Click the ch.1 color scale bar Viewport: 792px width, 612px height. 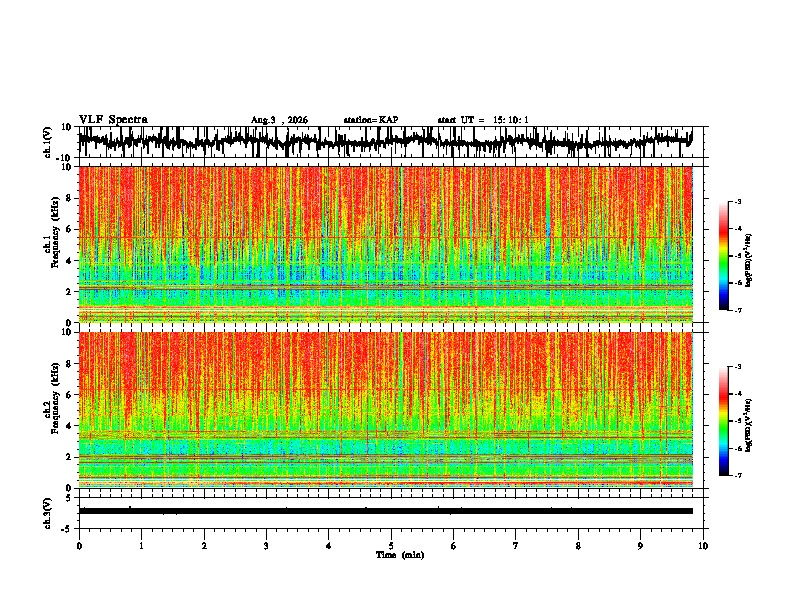723,256
